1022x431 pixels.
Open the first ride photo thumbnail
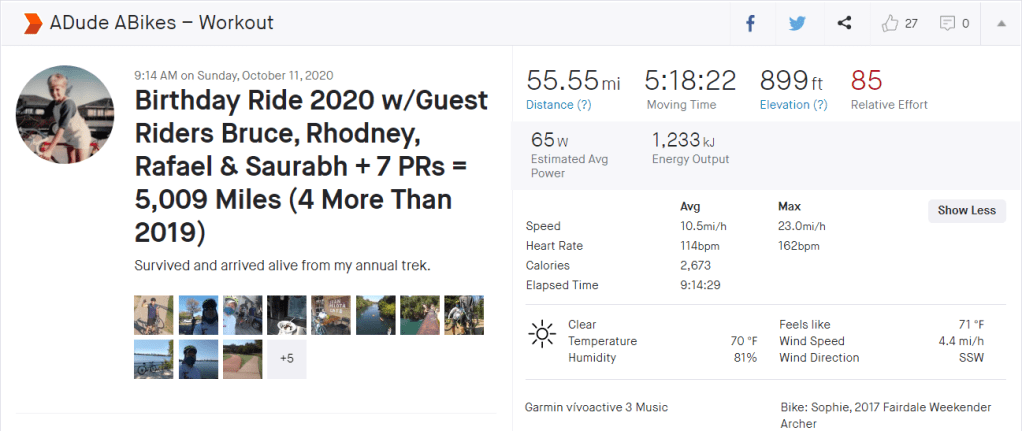click(x=153, y=314)
